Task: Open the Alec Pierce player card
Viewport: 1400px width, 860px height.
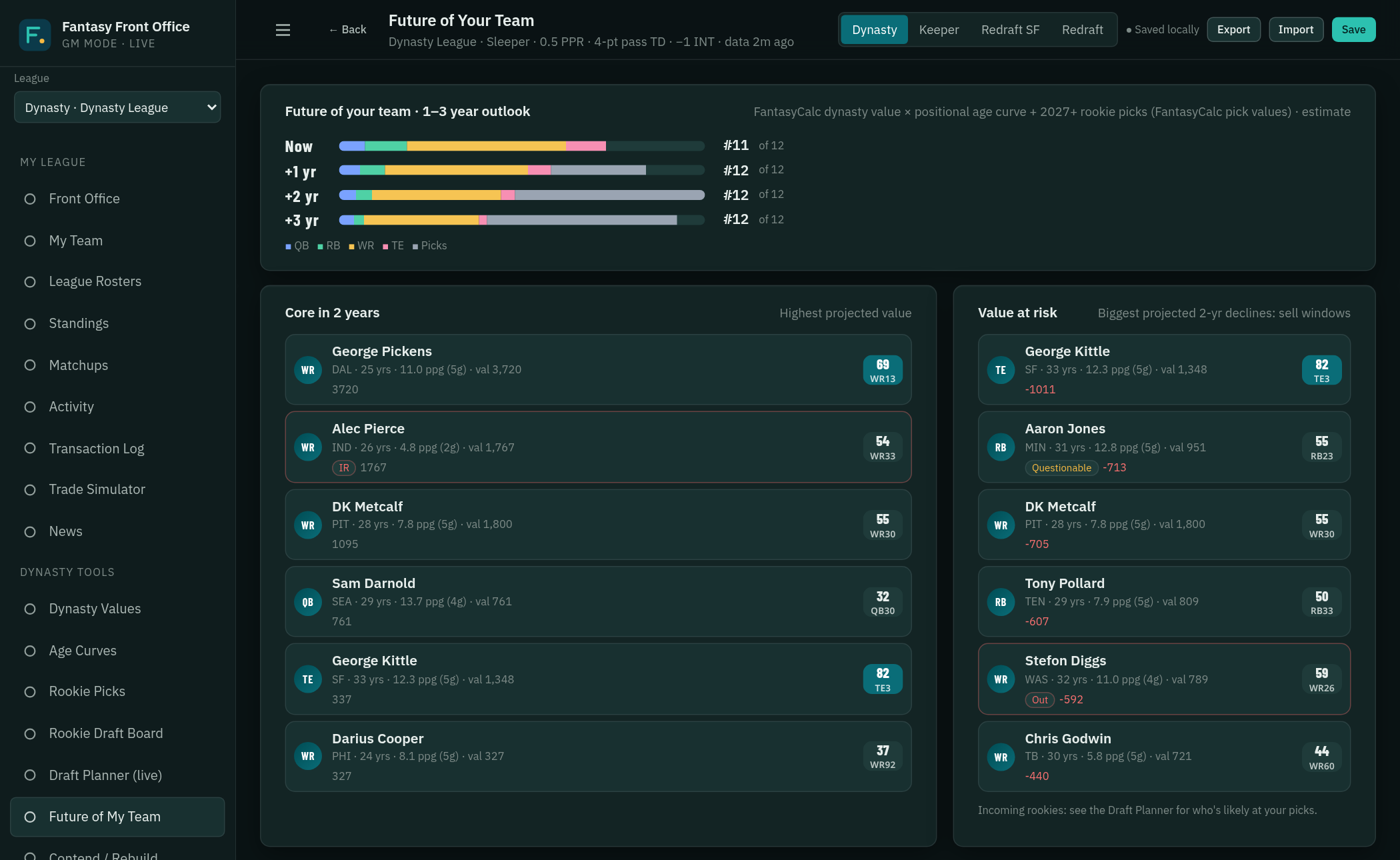Action: point(598,447)
